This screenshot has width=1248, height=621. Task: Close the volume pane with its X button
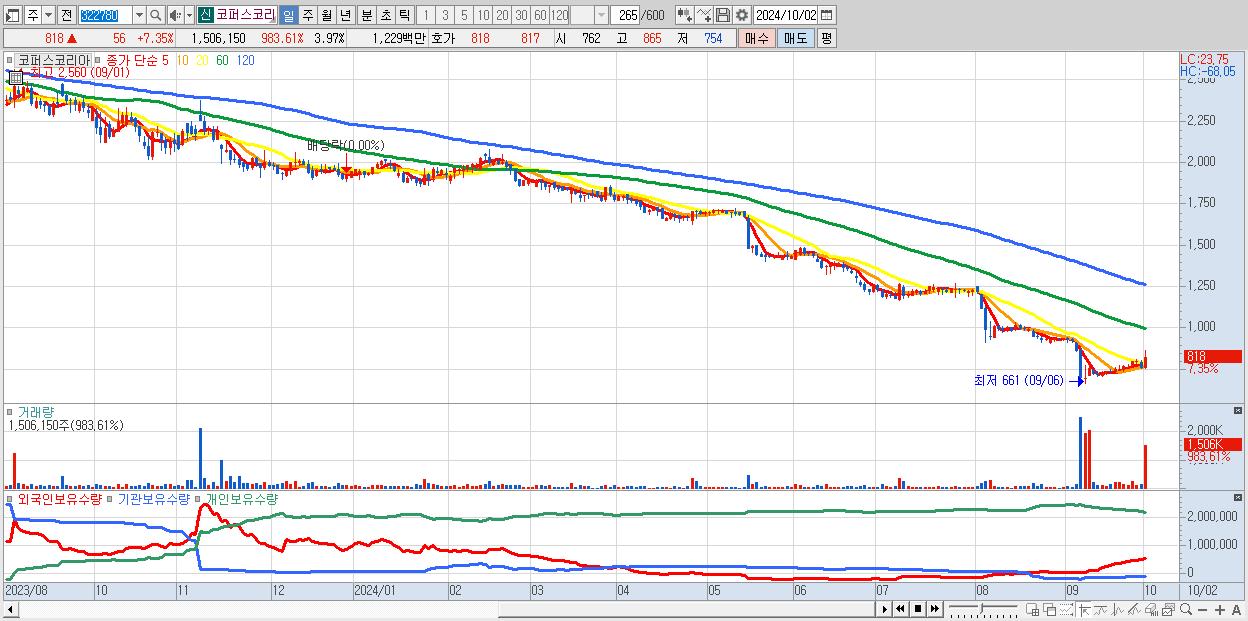[x=1240, y=411]
